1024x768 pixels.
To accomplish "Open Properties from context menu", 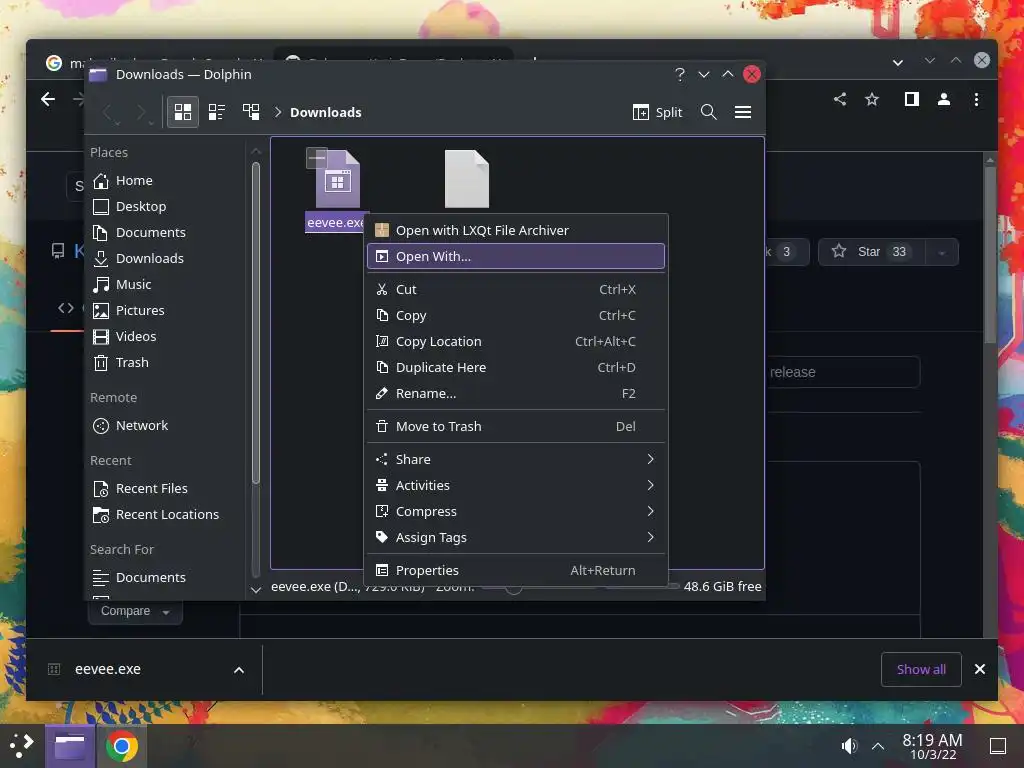I will pos(516,570).
